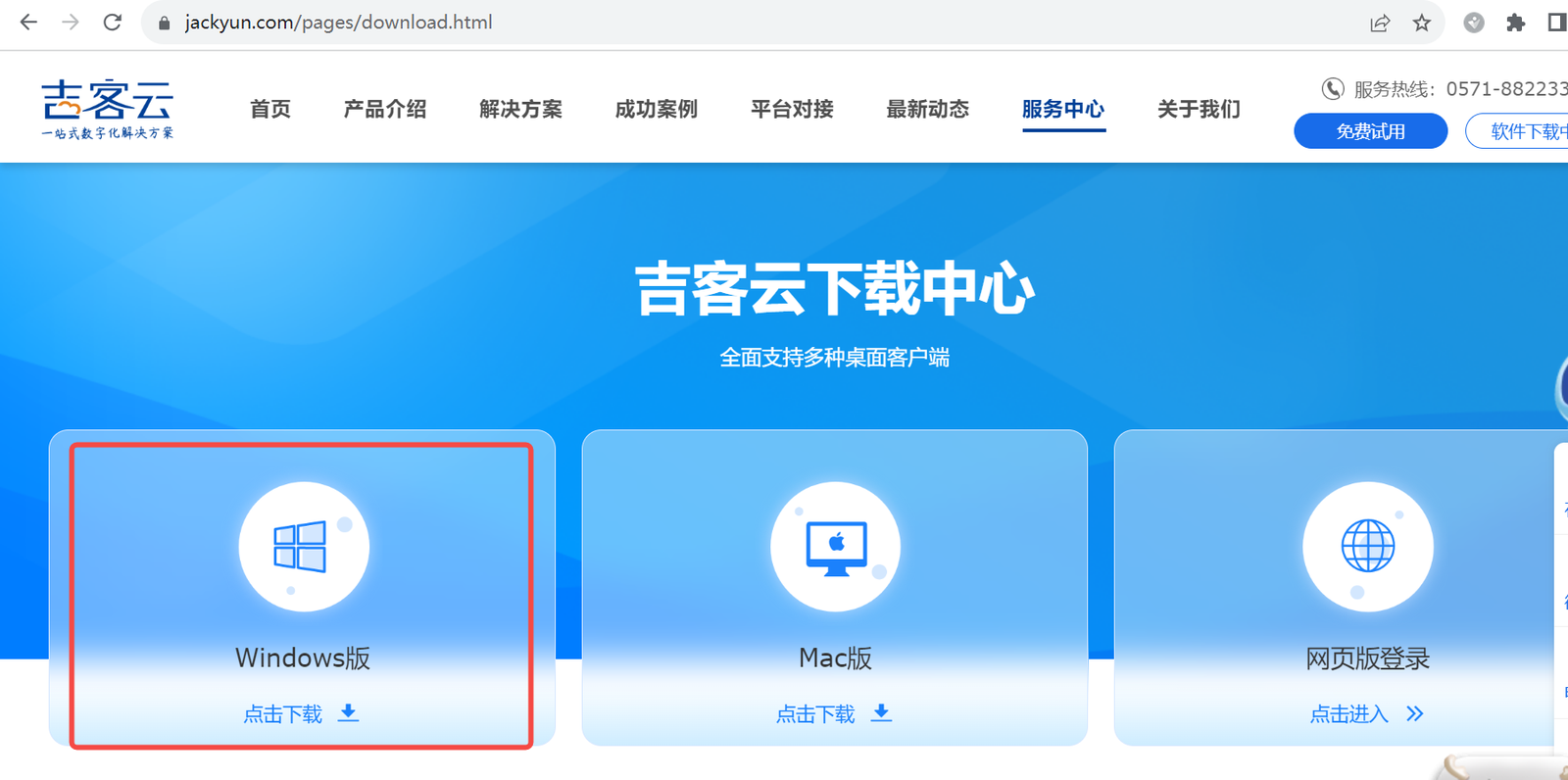Bookmark this page with the star icon
Viewport: 1568px width, 780px height.
point(1422,23)
